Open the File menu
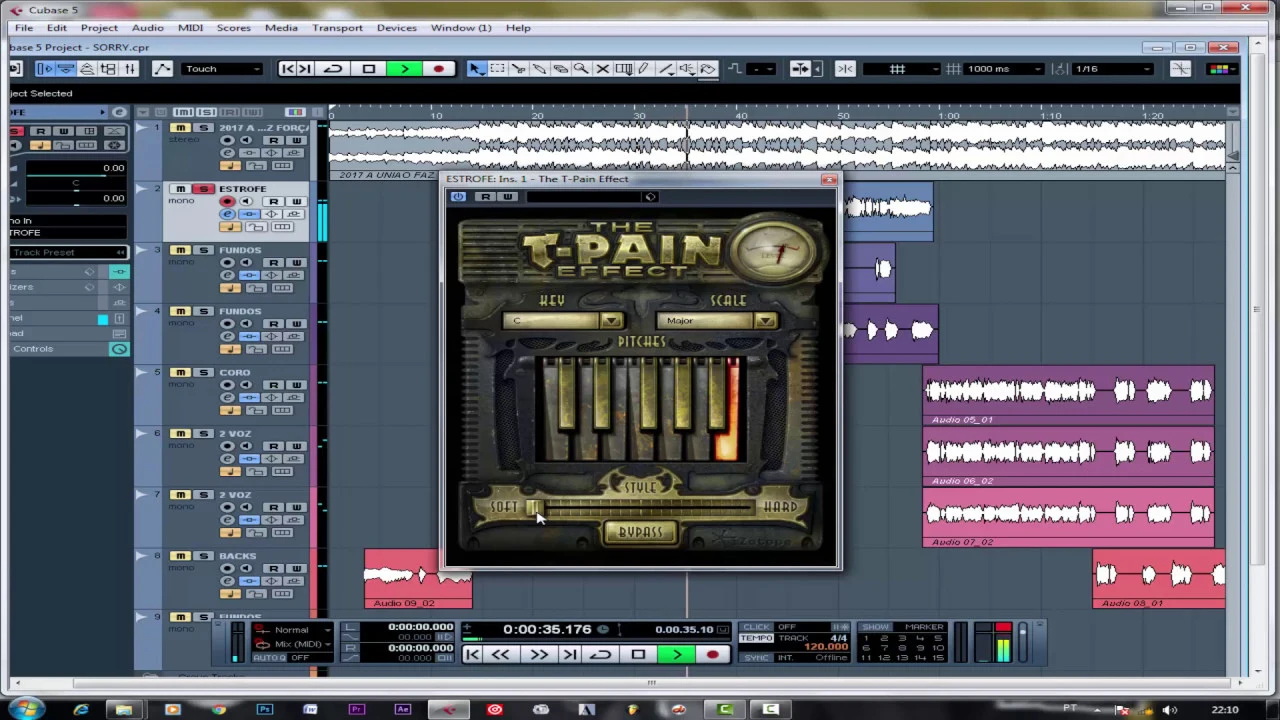The height and width of the screenshot is (720, 1280). pyautogui.click(x=23, y=28)
